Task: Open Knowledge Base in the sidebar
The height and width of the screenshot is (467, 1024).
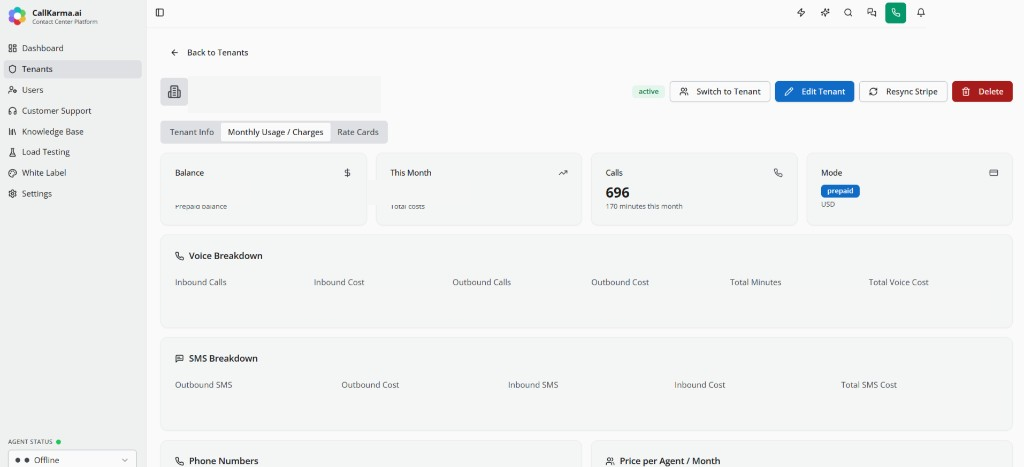Action: click(x=72, y=131)
